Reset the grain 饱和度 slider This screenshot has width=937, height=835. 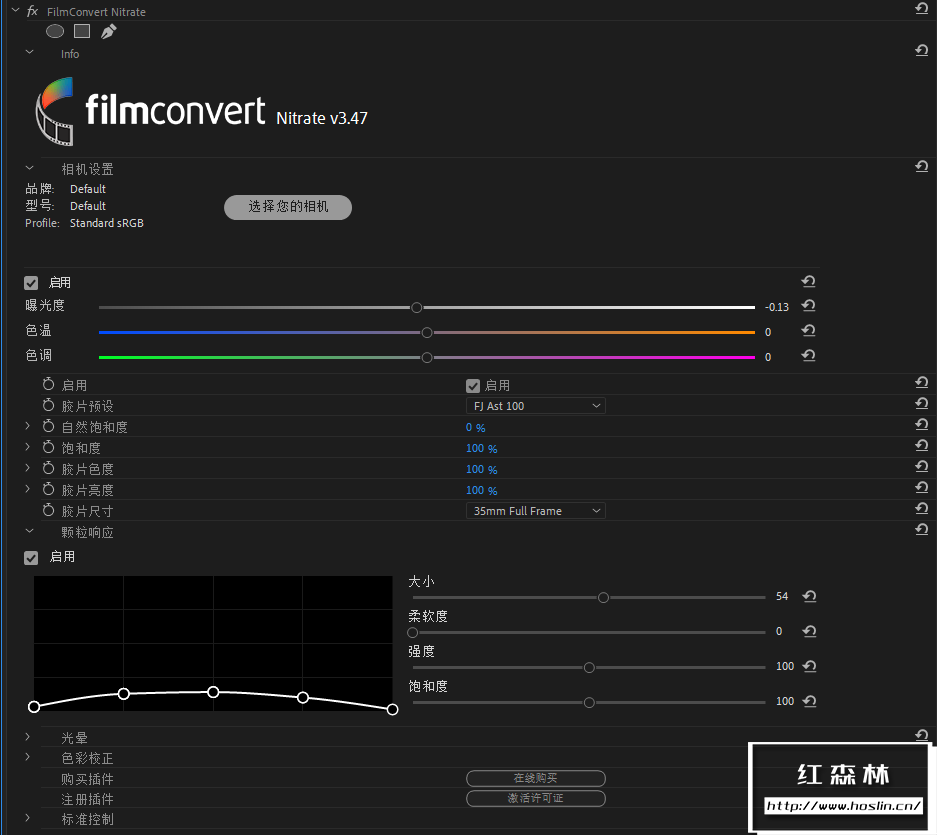point(810,701)
